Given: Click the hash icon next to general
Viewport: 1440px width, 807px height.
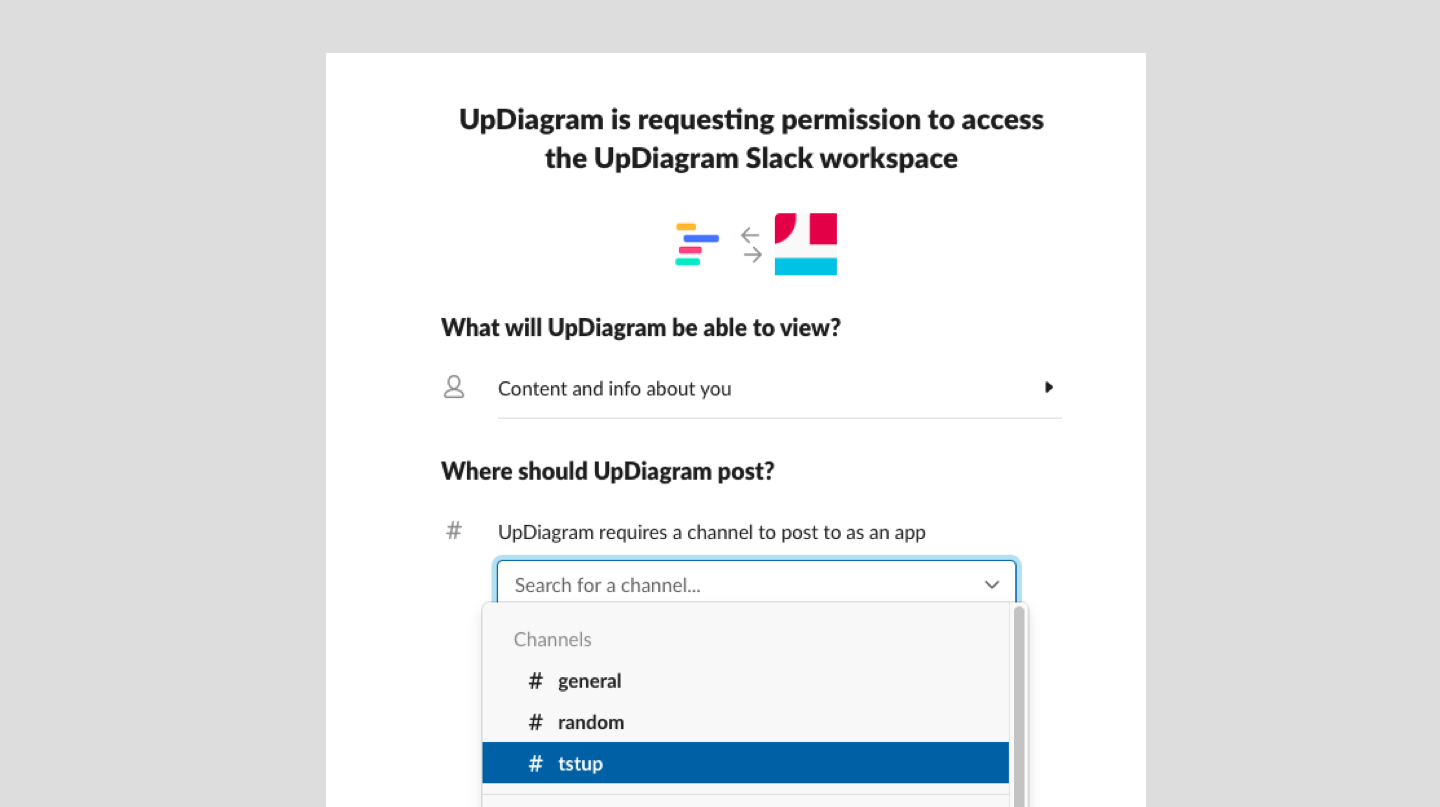Looking at the screenshot, I should tap(536, 681).
